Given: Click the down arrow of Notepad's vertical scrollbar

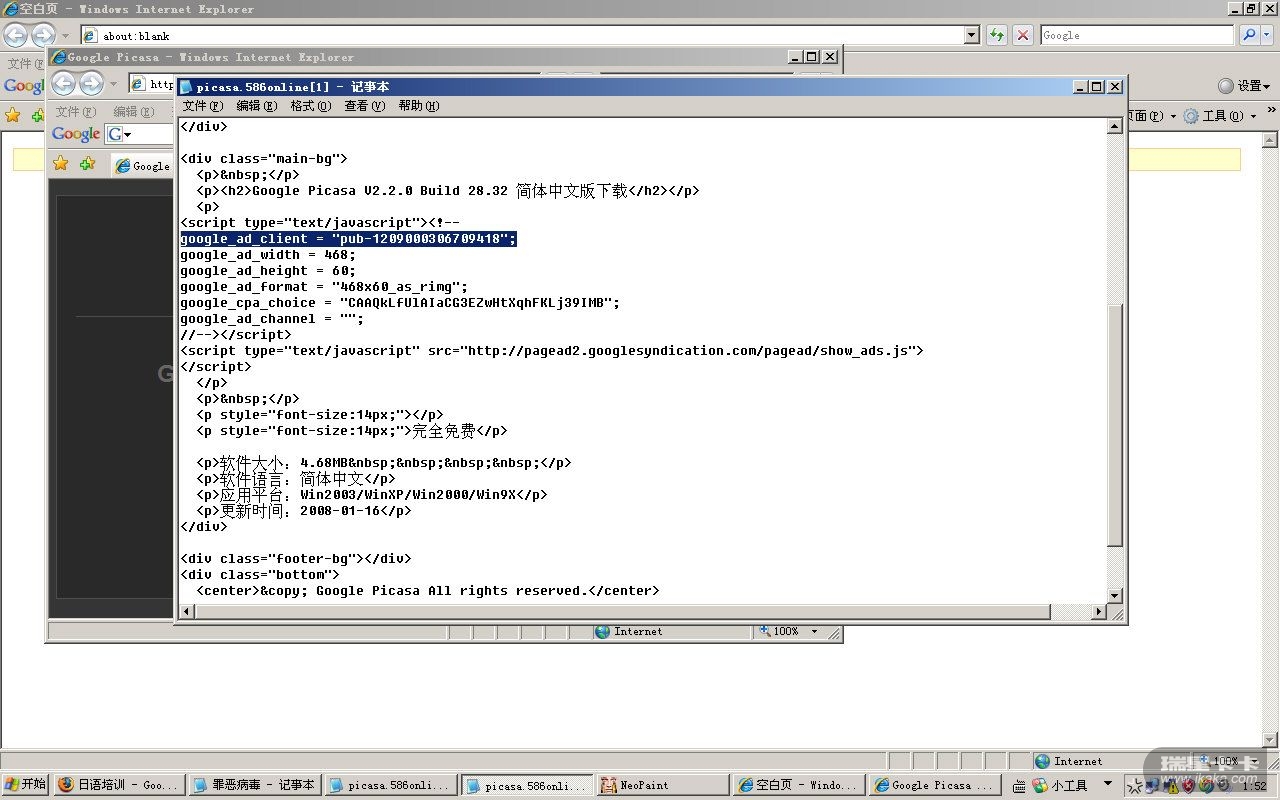Looking at the screenshot, I should tap(1115, 596).
